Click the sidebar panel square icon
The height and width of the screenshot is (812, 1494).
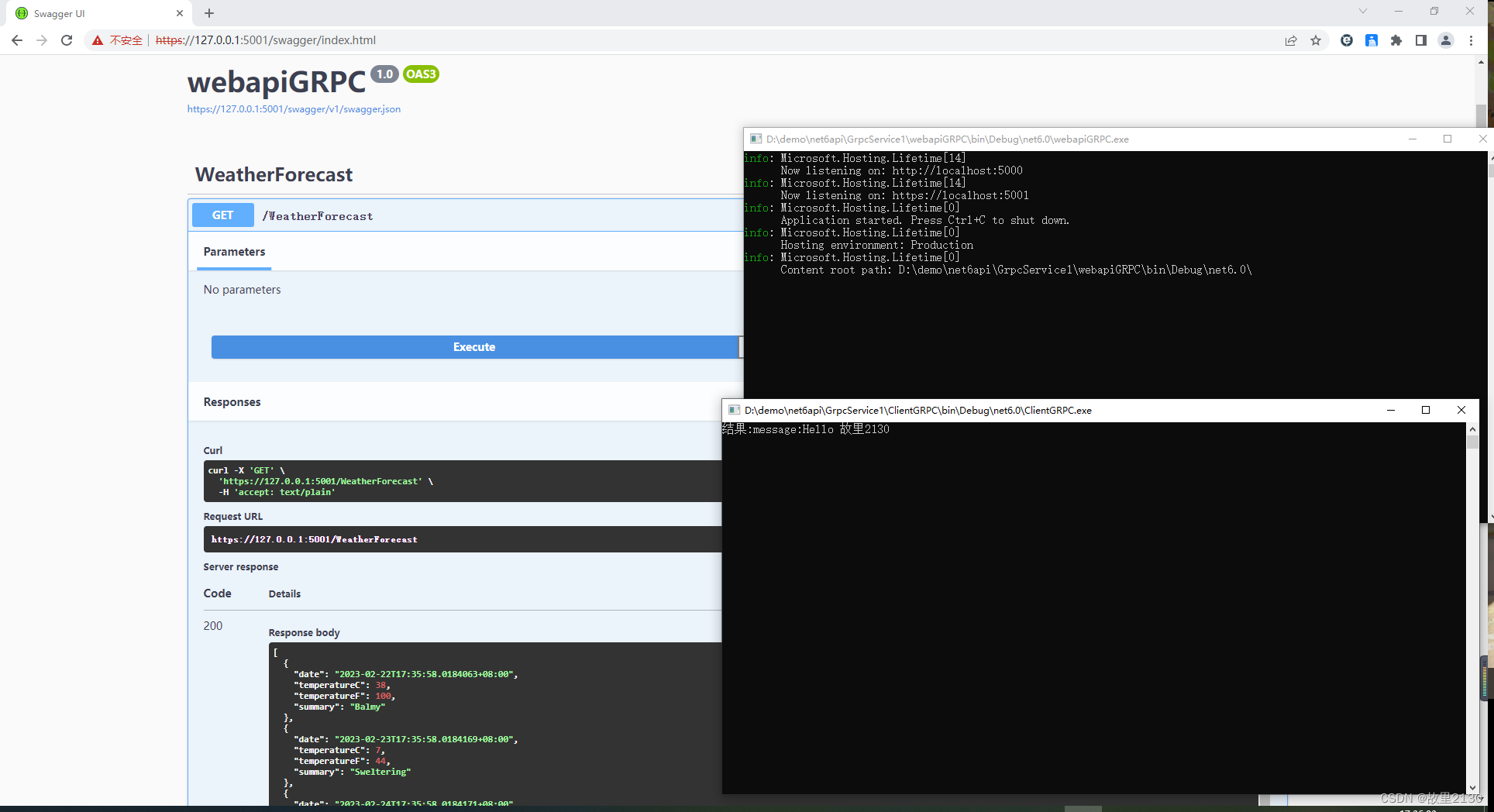[1422, 40]
